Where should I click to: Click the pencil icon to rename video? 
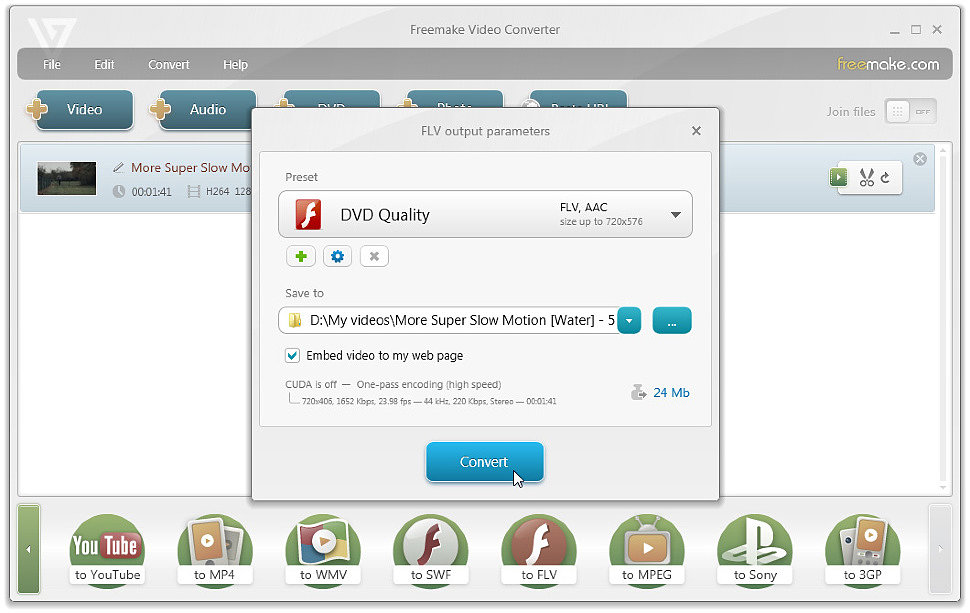[118, 168]
